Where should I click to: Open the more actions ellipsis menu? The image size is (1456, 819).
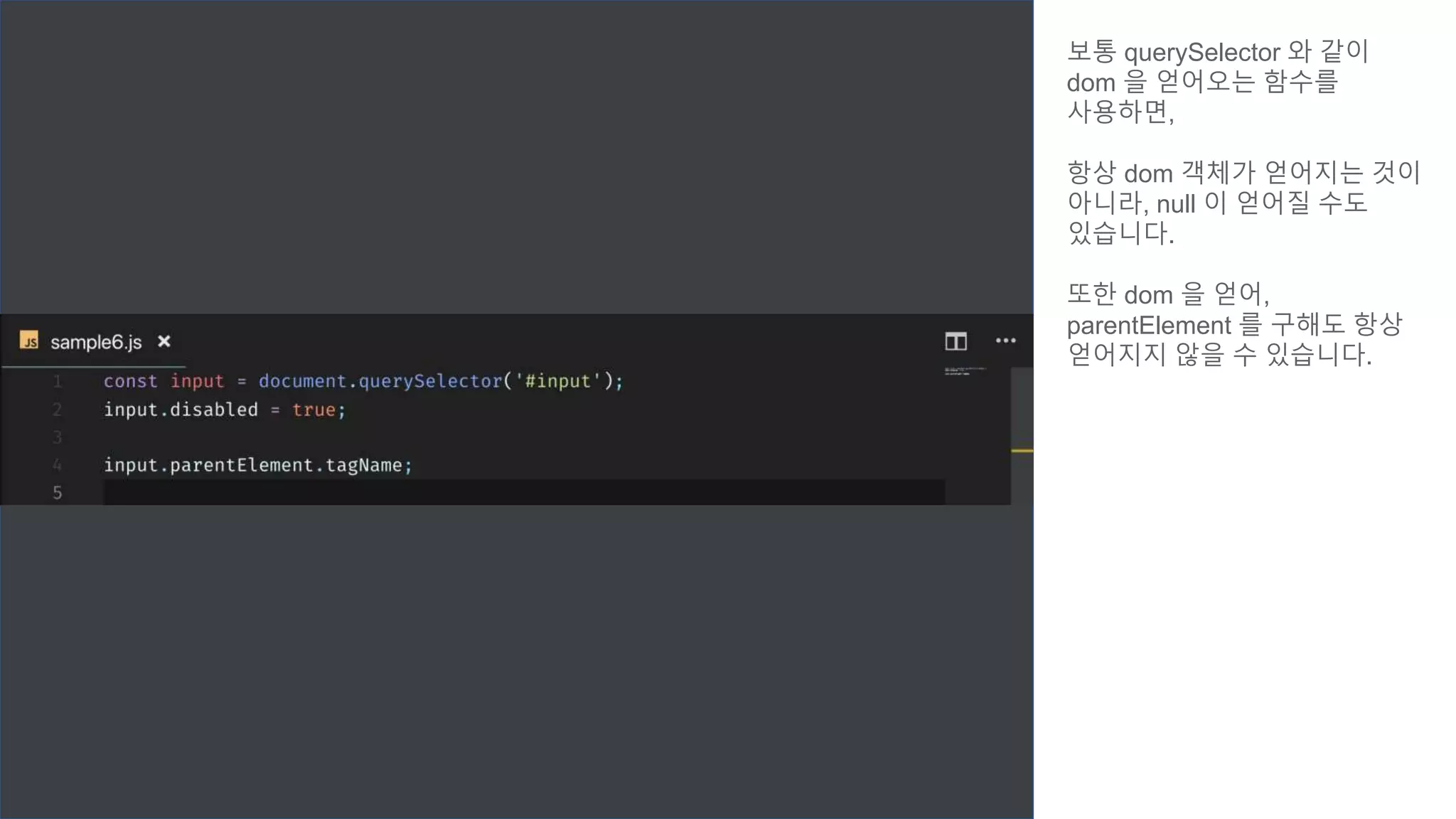pos(1006,341)
